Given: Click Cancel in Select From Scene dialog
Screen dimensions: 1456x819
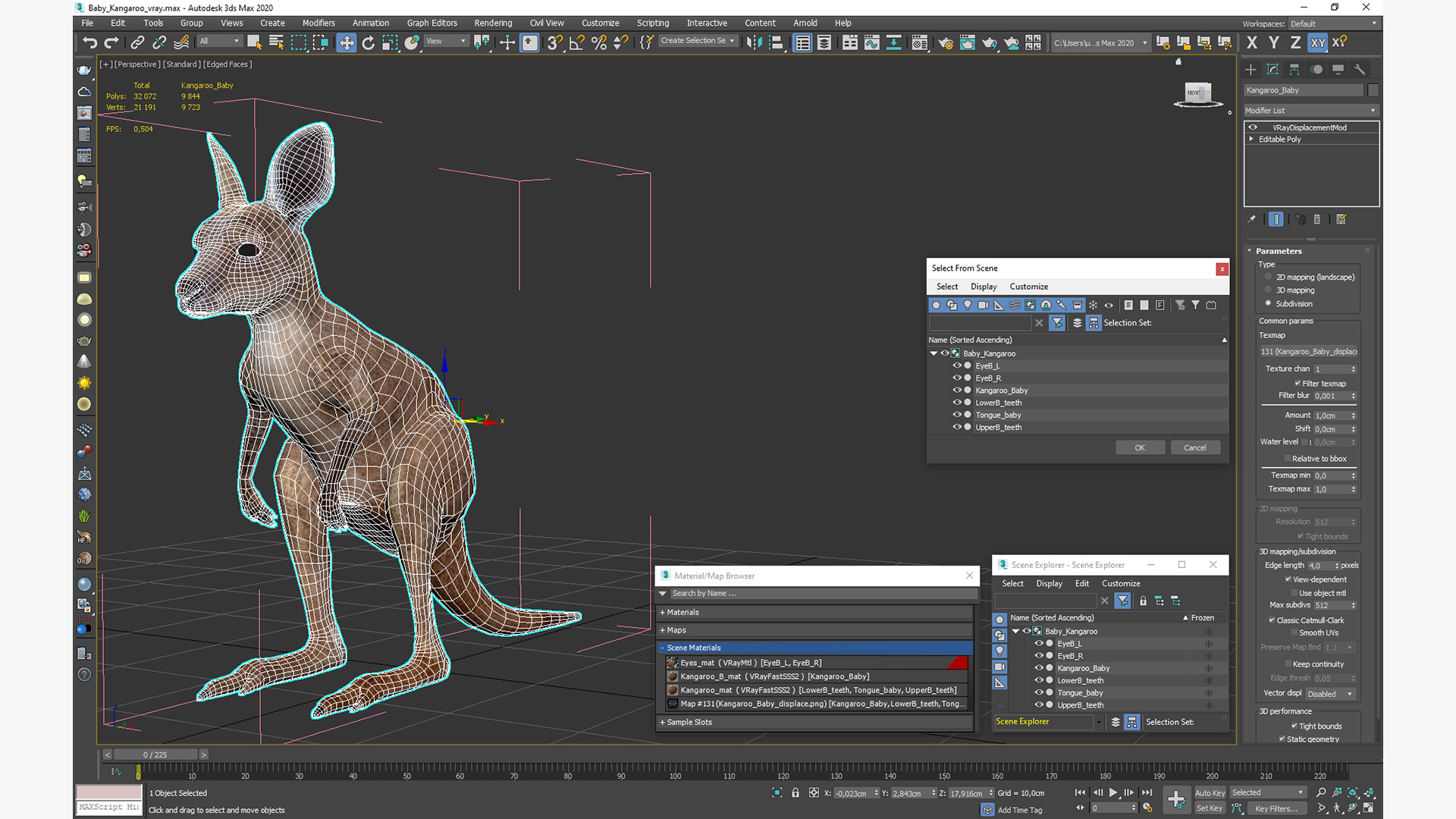Looking at the screenshot, I should (x=1195, y=447).
